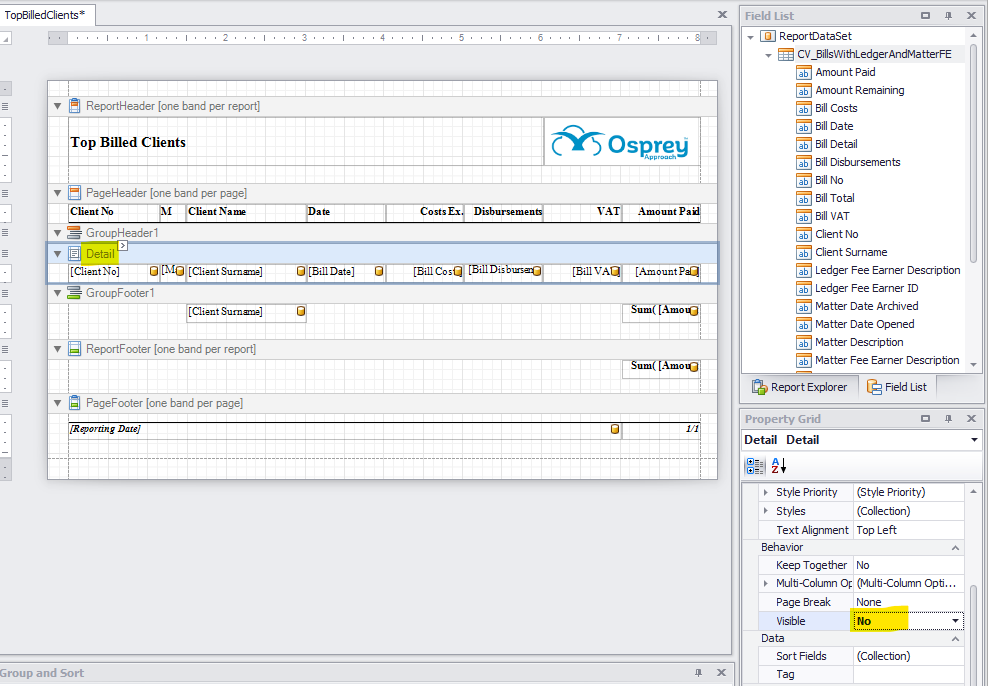Select the Ledger Fee Earner ID field
The image size is (988, 686).
click(x=866, y=288)
